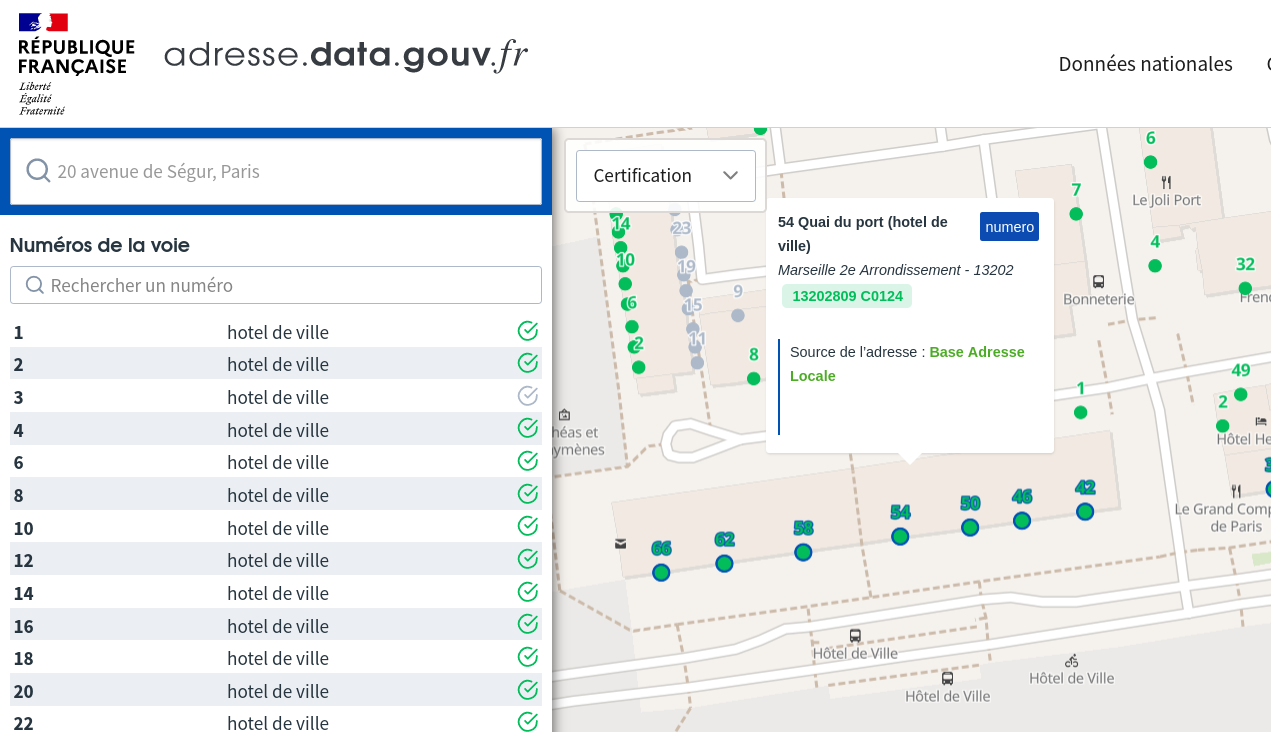Click certified check icon for number 6

(x=528, y=461)
